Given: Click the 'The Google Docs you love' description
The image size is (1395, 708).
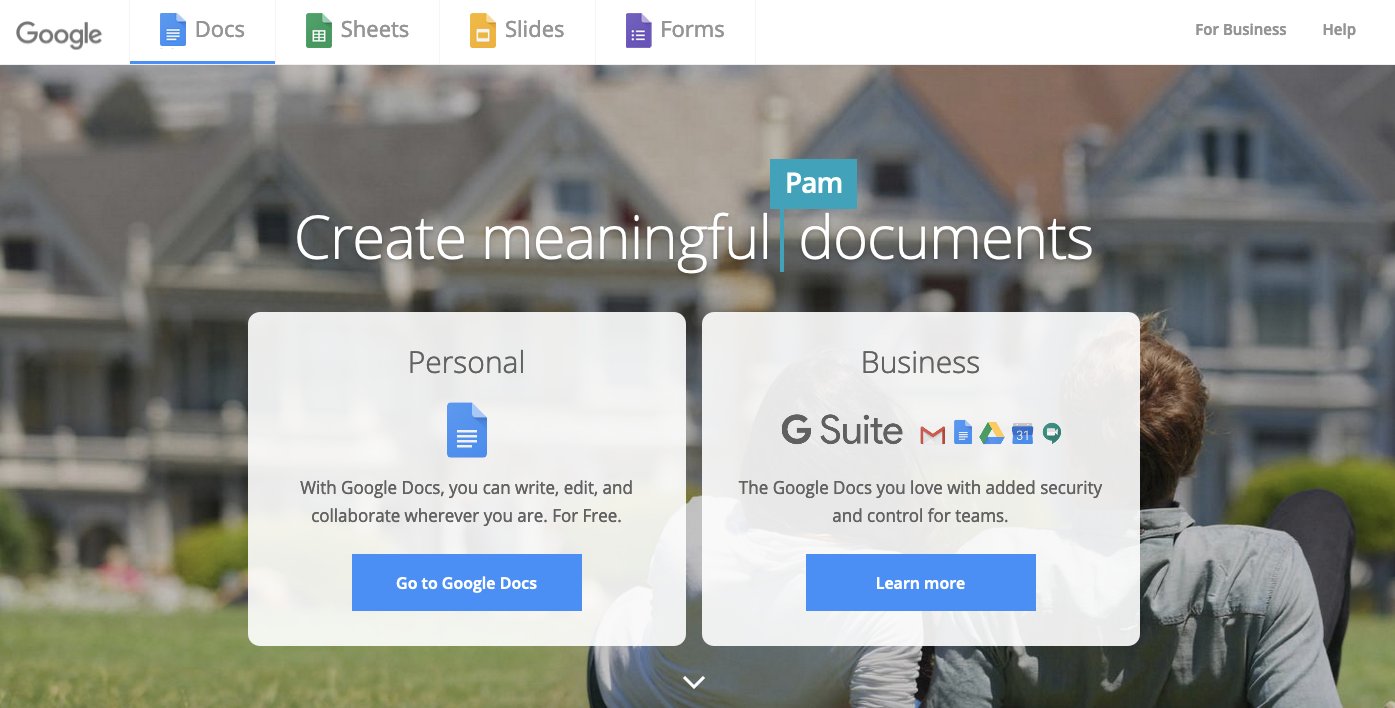Looking at the screenshot, I should tap(921, 503).
